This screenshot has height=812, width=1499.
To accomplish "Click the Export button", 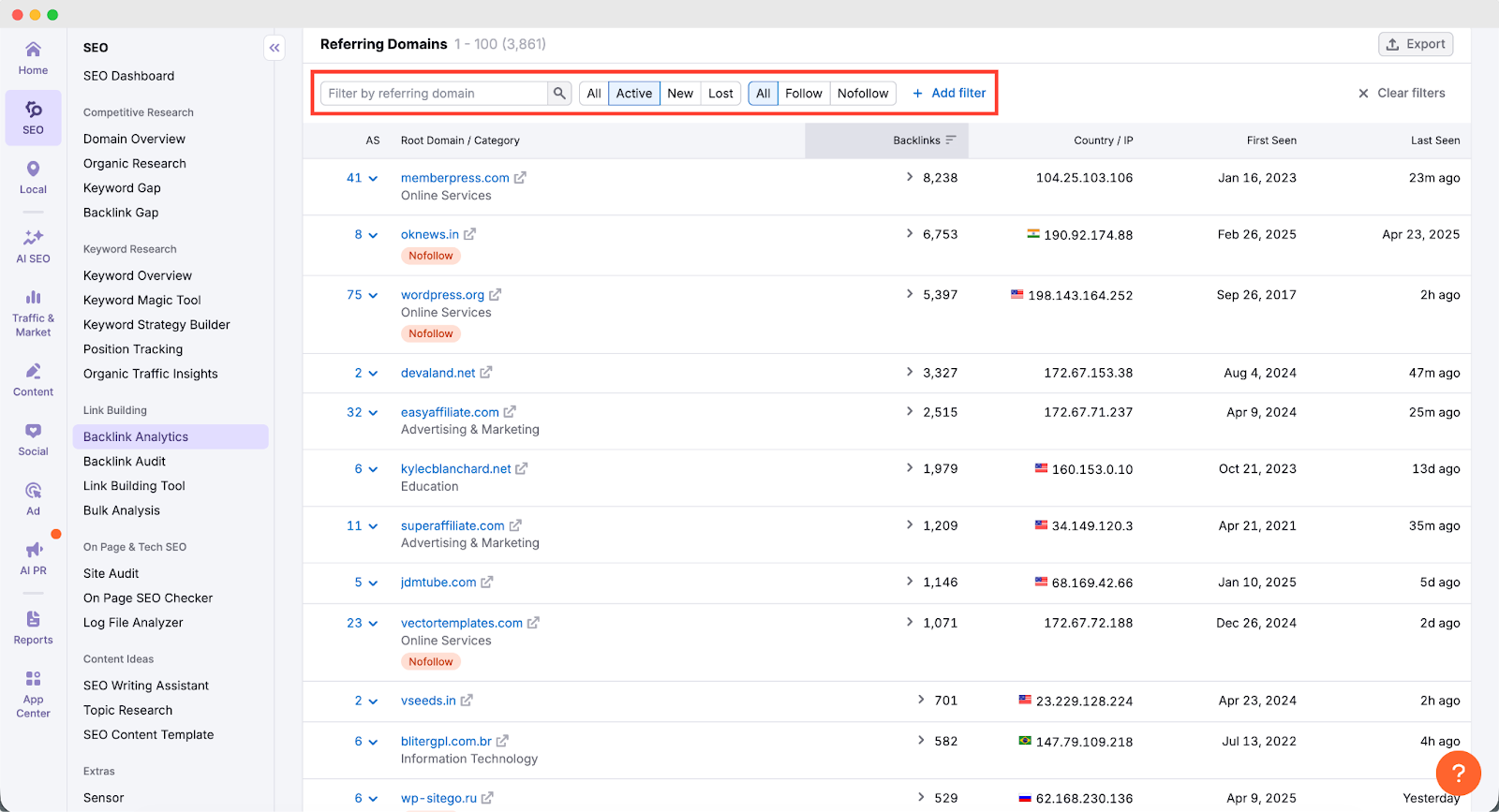I will [1416, 44].
